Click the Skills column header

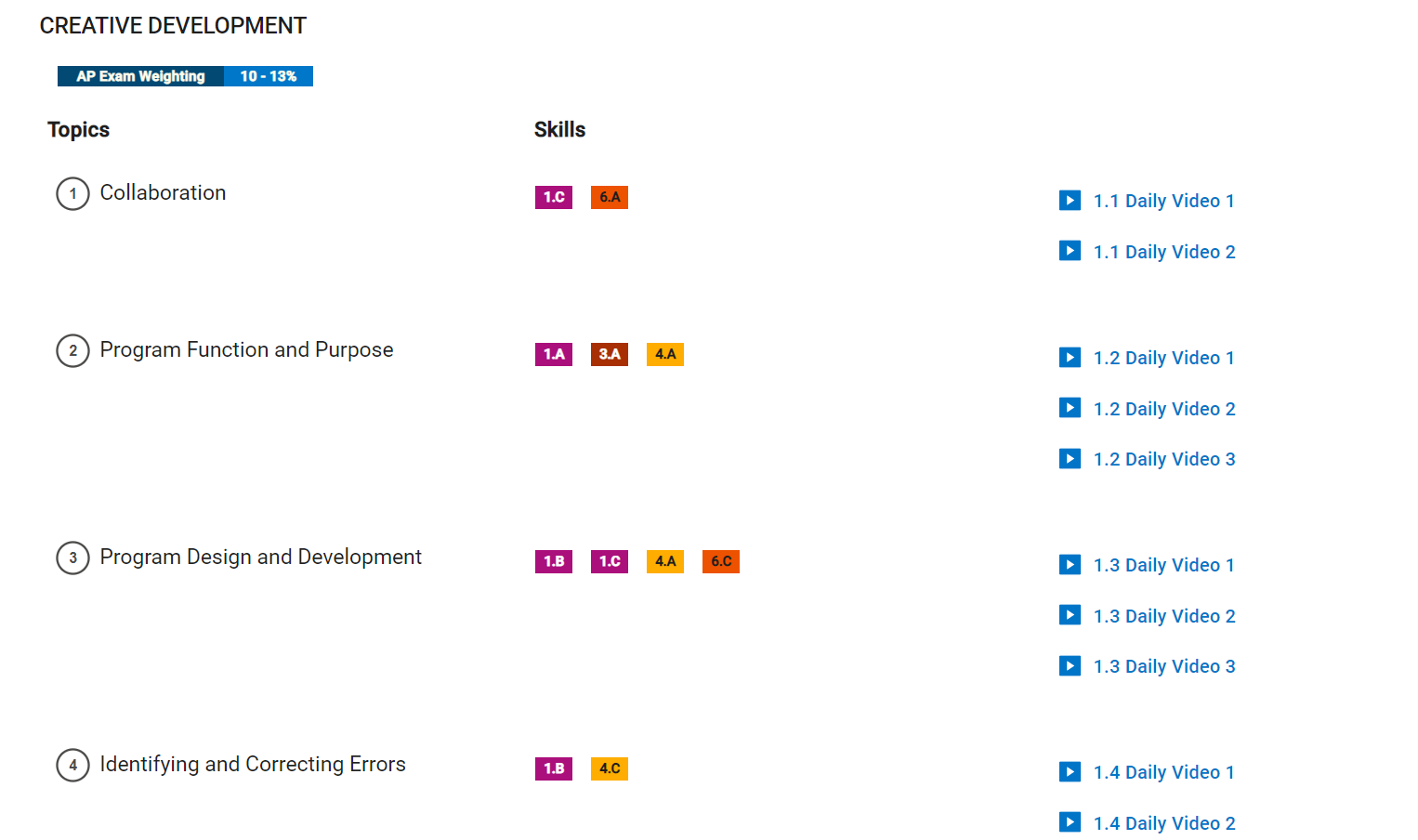(559, 129)
